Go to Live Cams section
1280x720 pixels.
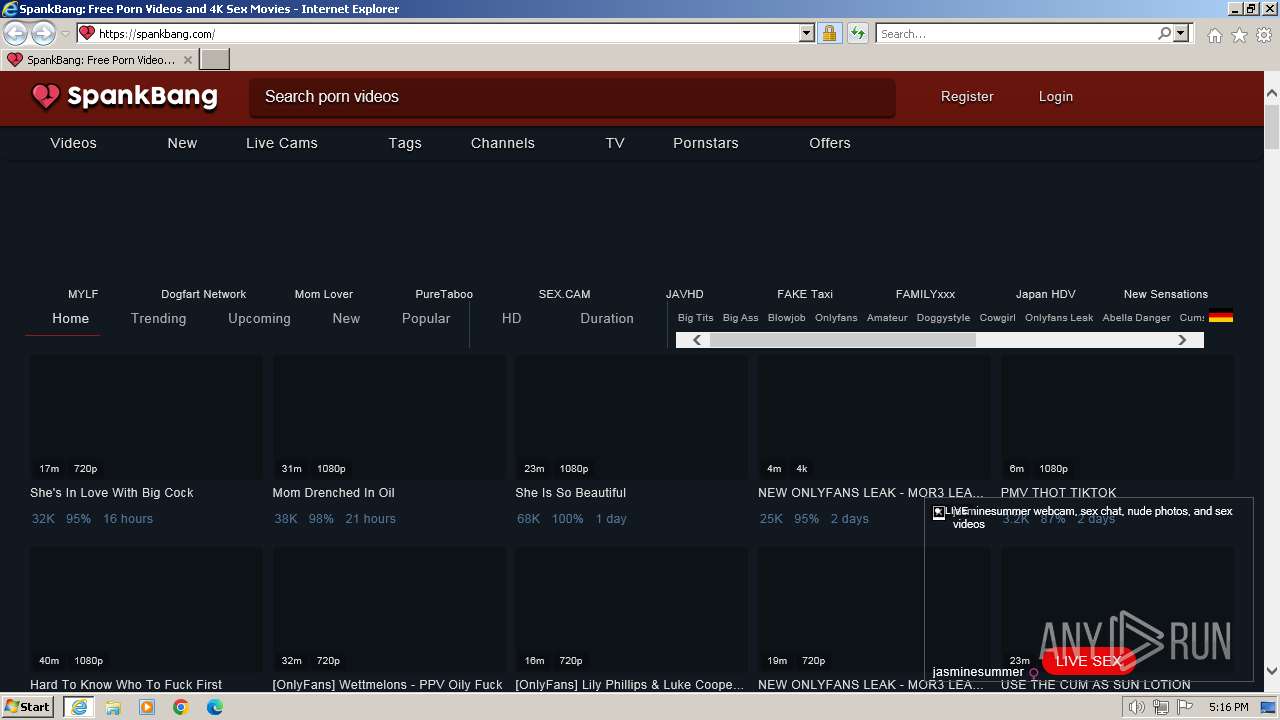pos(282,143)
